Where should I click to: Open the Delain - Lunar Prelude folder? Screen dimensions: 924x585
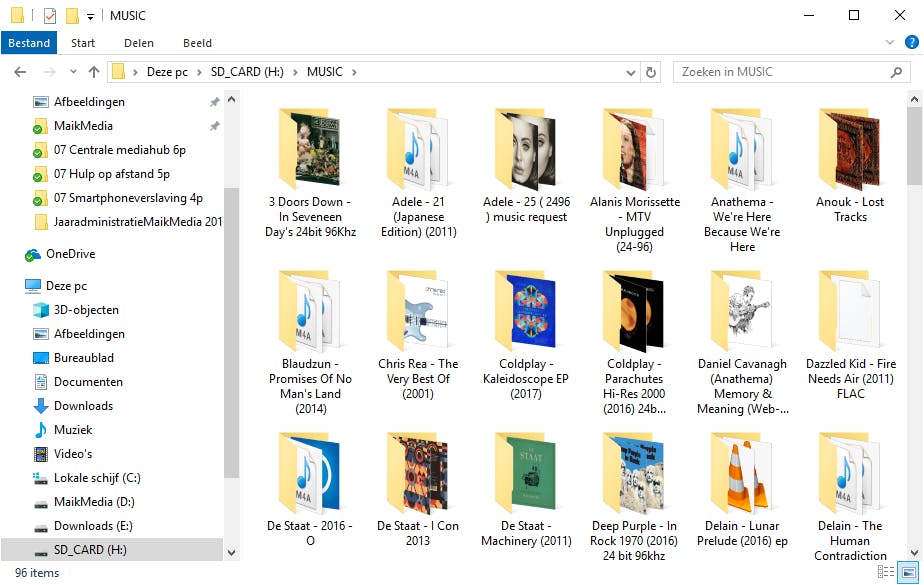click(x=742, y=489)
